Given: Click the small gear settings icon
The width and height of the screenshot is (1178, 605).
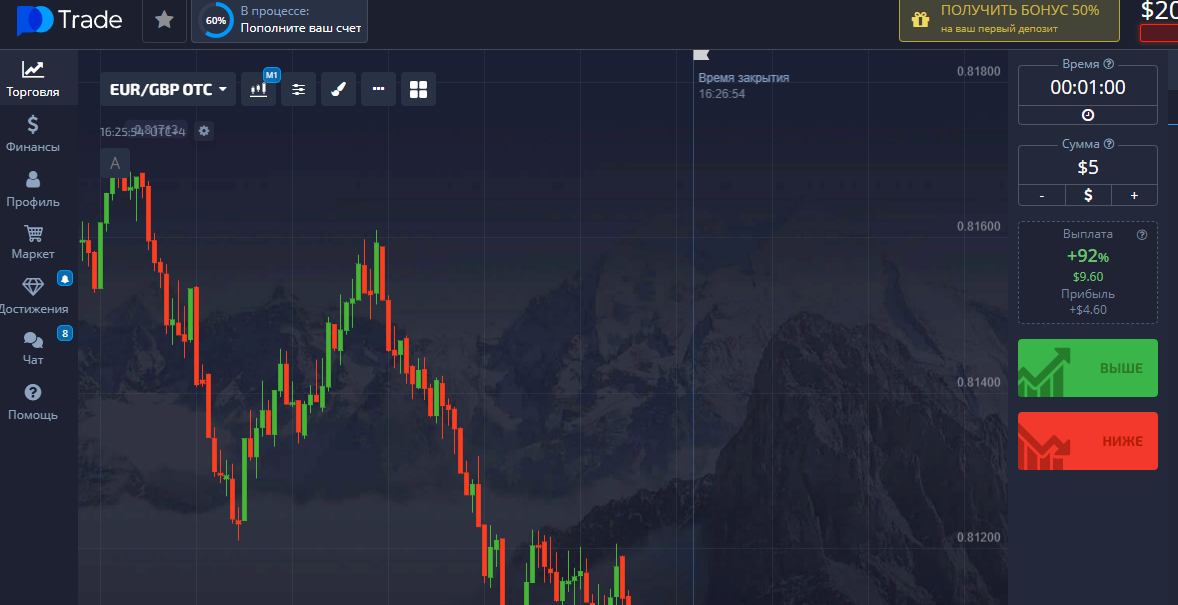Looking at the screenshot, I should [204, 131].
